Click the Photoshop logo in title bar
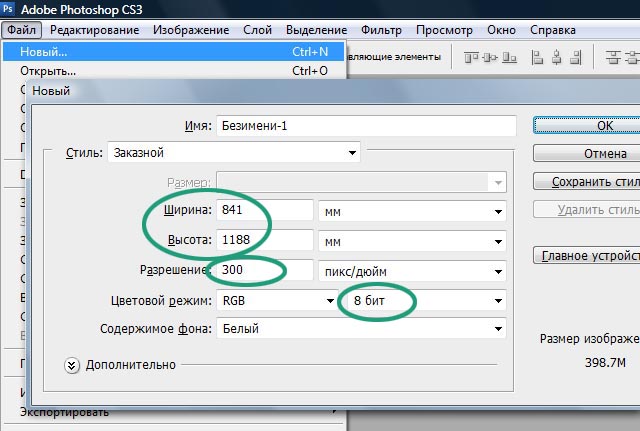The image size is (640, 431). pyautogui.click(x=11, y=10)
